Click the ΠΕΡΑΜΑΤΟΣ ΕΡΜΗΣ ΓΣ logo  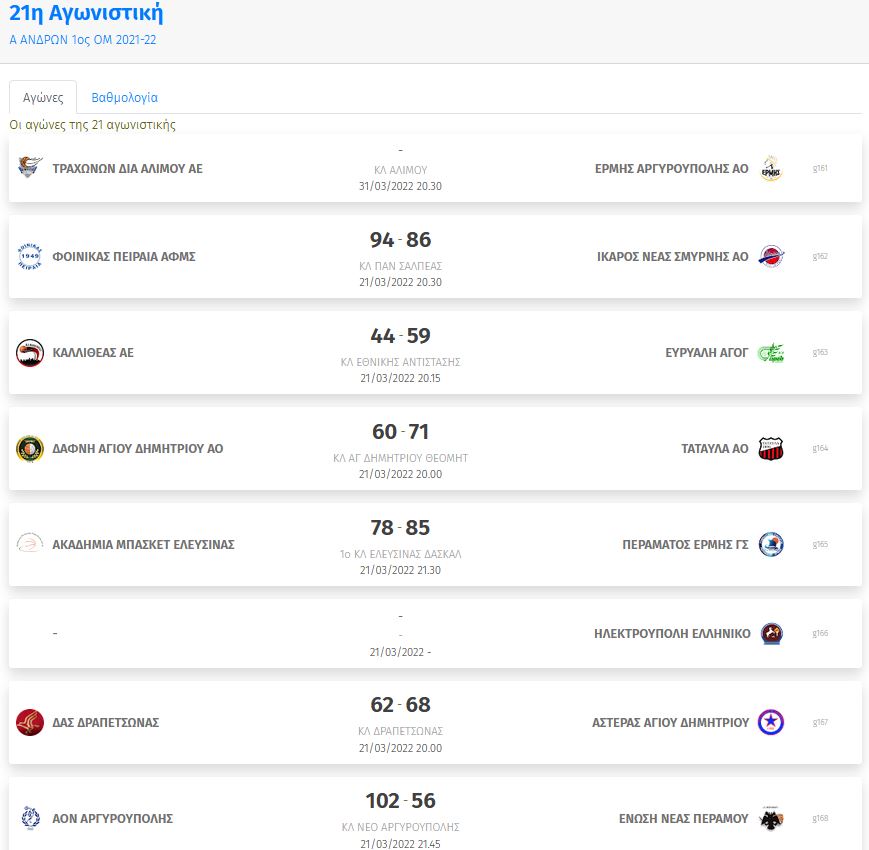pyautogui.click(x=770, y=544)
